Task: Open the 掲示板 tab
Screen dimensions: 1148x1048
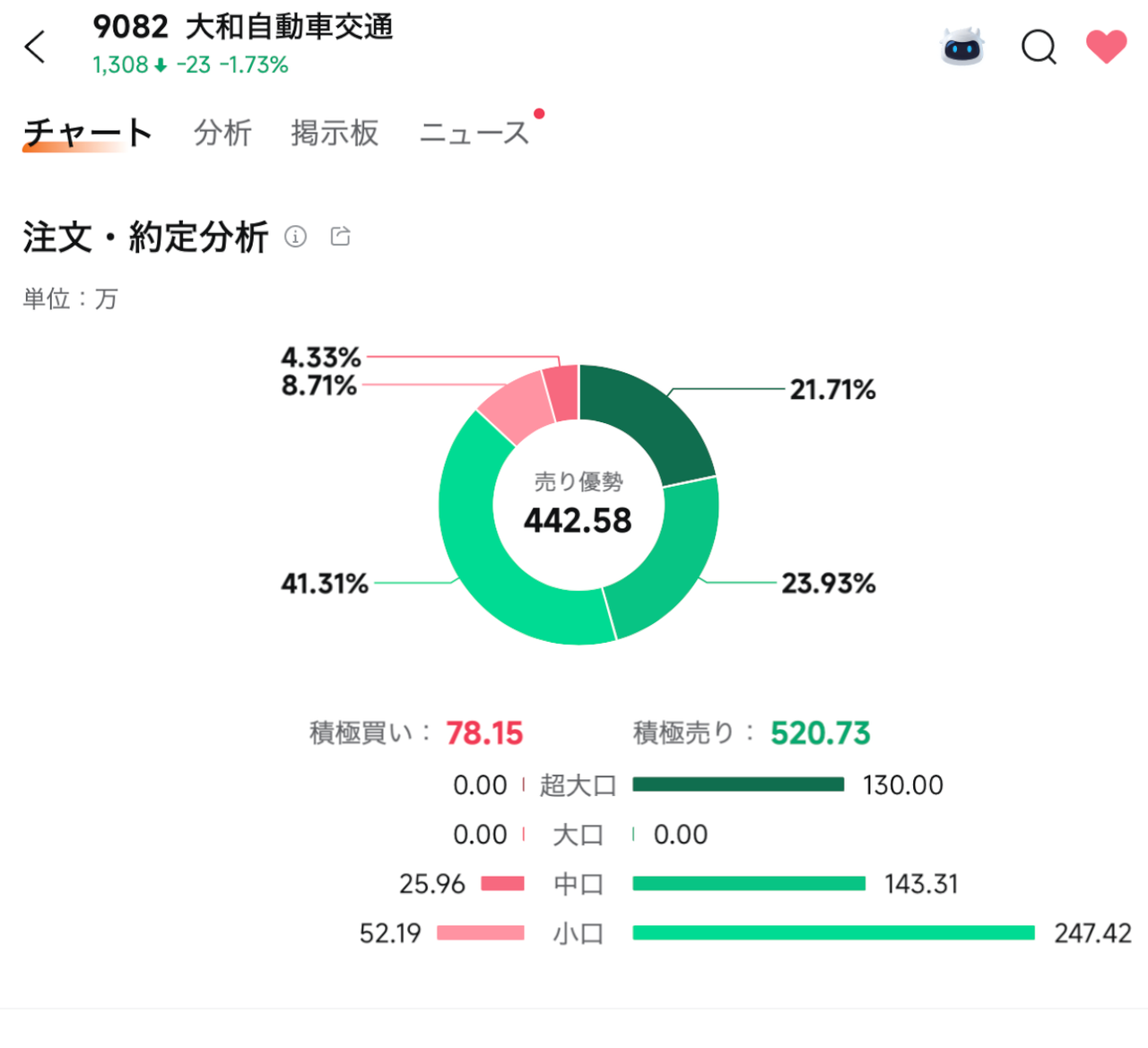Action: pos(335,133)
